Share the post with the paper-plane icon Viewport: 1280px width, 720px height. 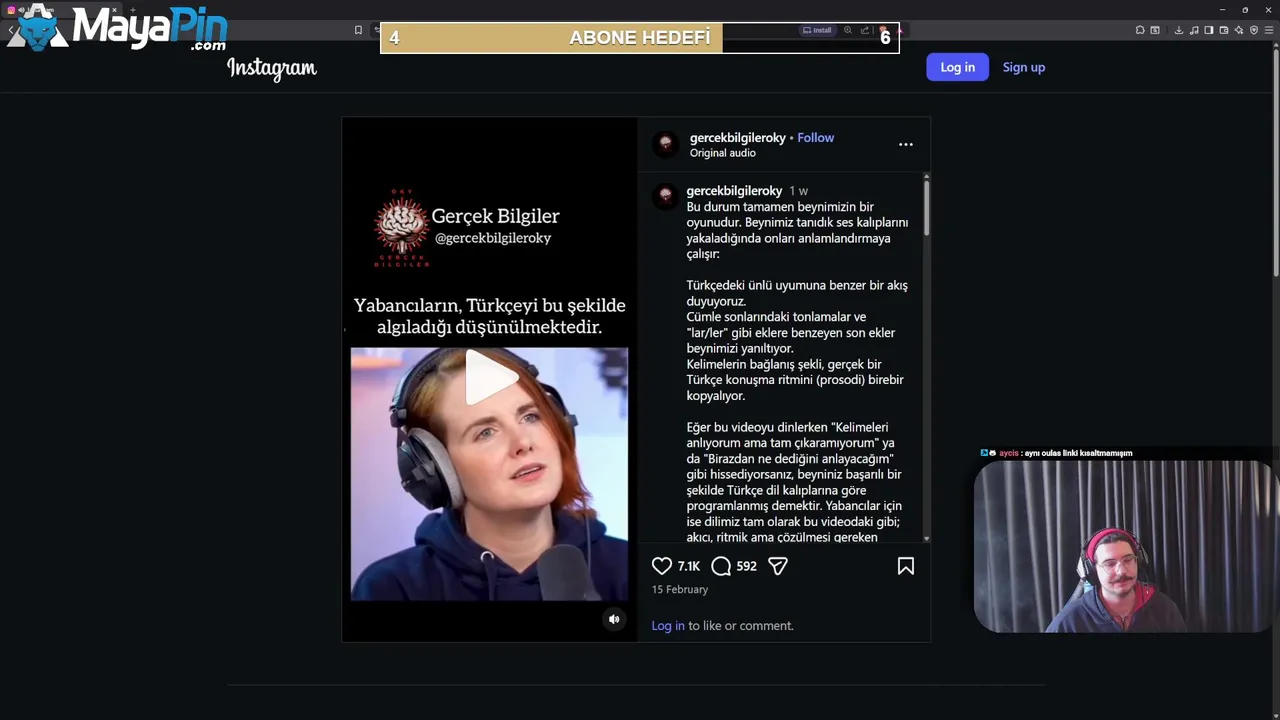click(x=778, y=566)
